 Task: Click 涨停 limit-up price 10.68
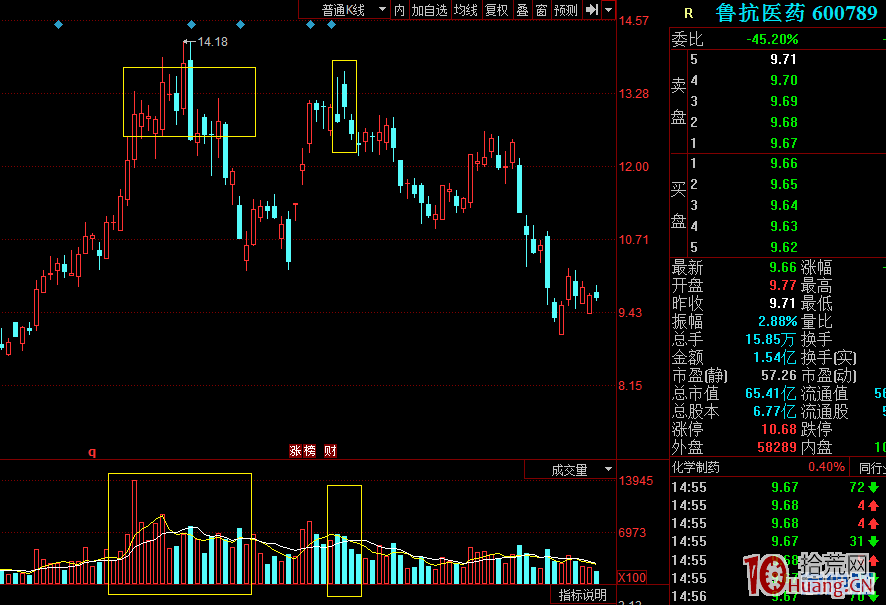coord(779,429)
